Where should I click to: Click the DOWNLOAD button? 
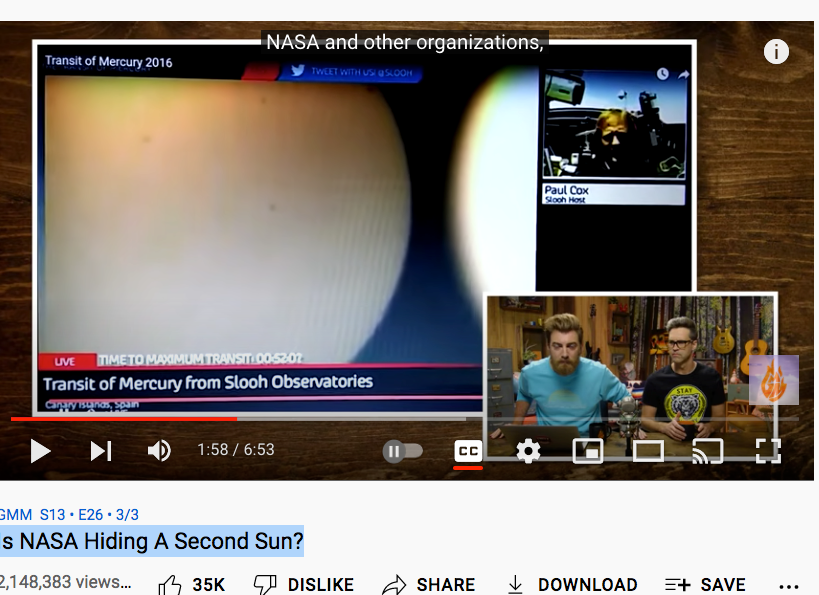(x=572, y=585)
